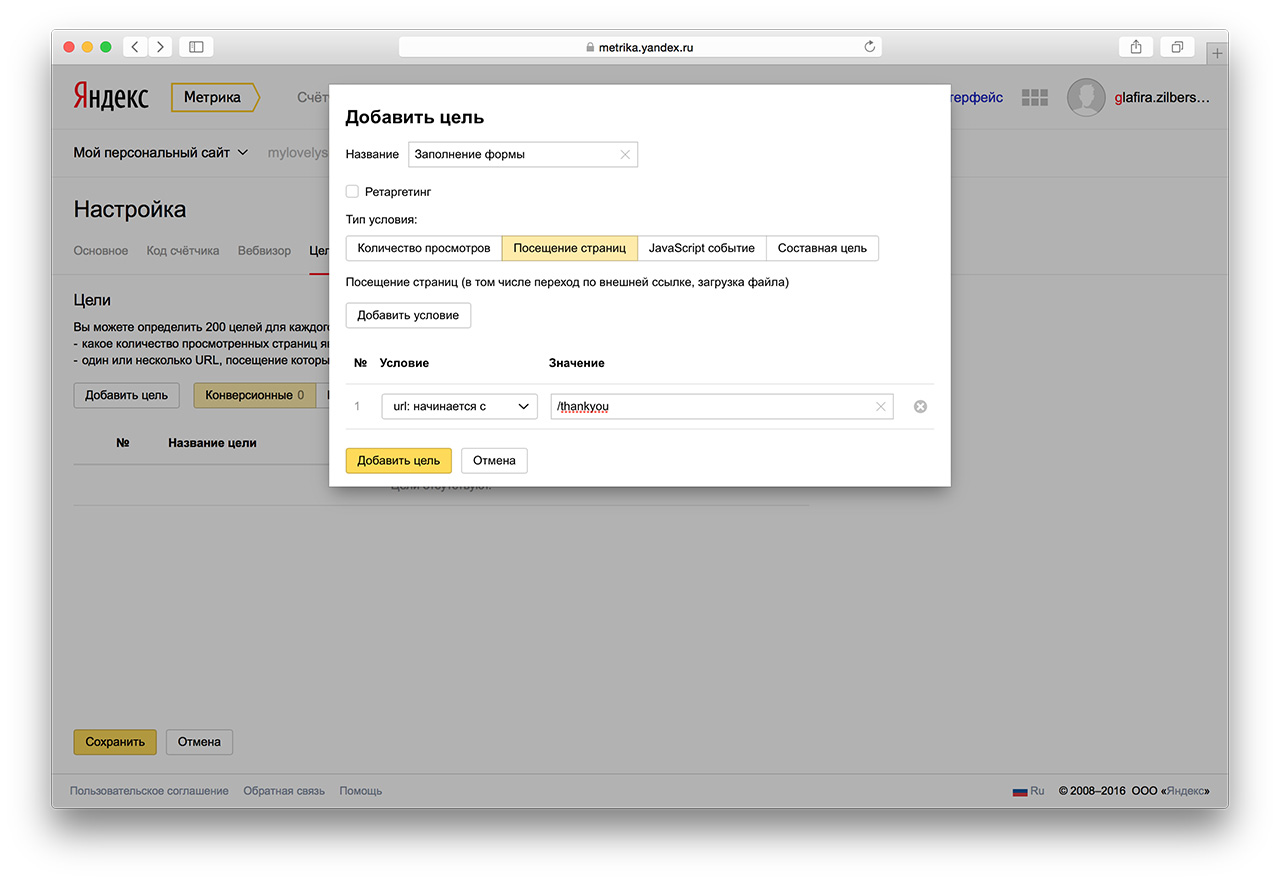Clear the /thankyou value field X icon
Viewport: 1280px width, 882px height.
[880, 406]
